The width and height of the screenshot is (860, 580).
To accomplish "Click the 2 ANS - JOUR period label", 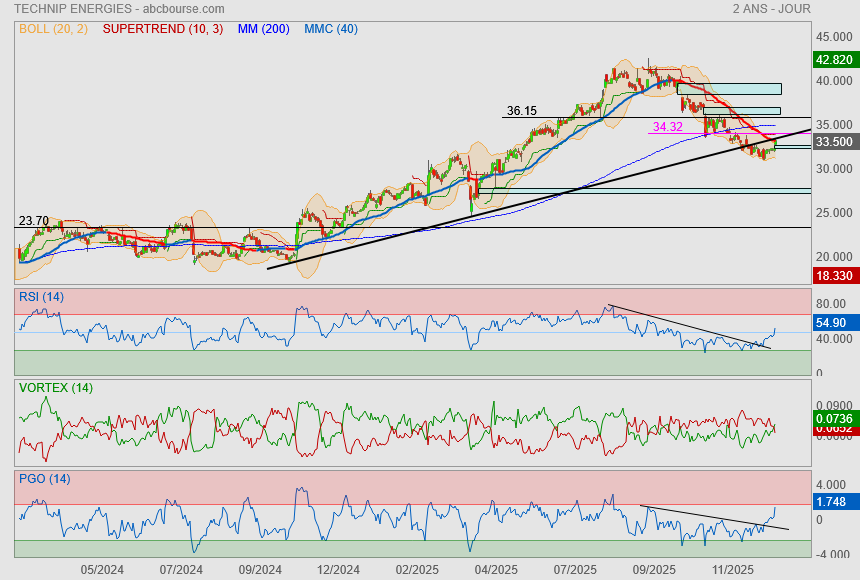I will click(771, 9).
